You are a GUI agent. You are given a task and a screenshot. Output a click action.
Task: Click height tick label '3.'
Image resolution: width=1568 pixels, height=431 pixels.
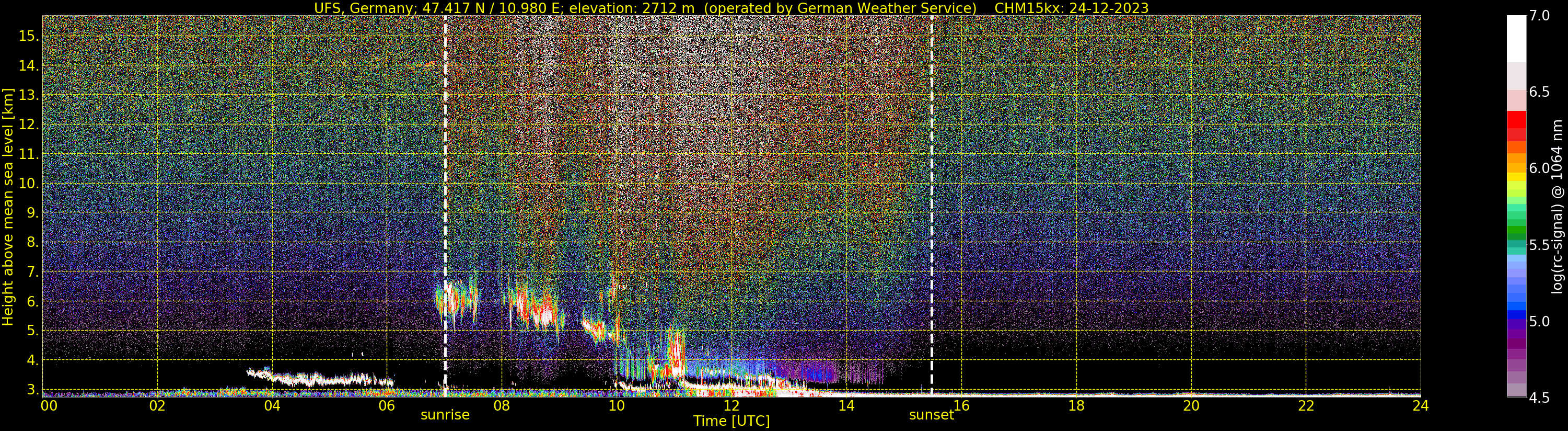(33, 389)
